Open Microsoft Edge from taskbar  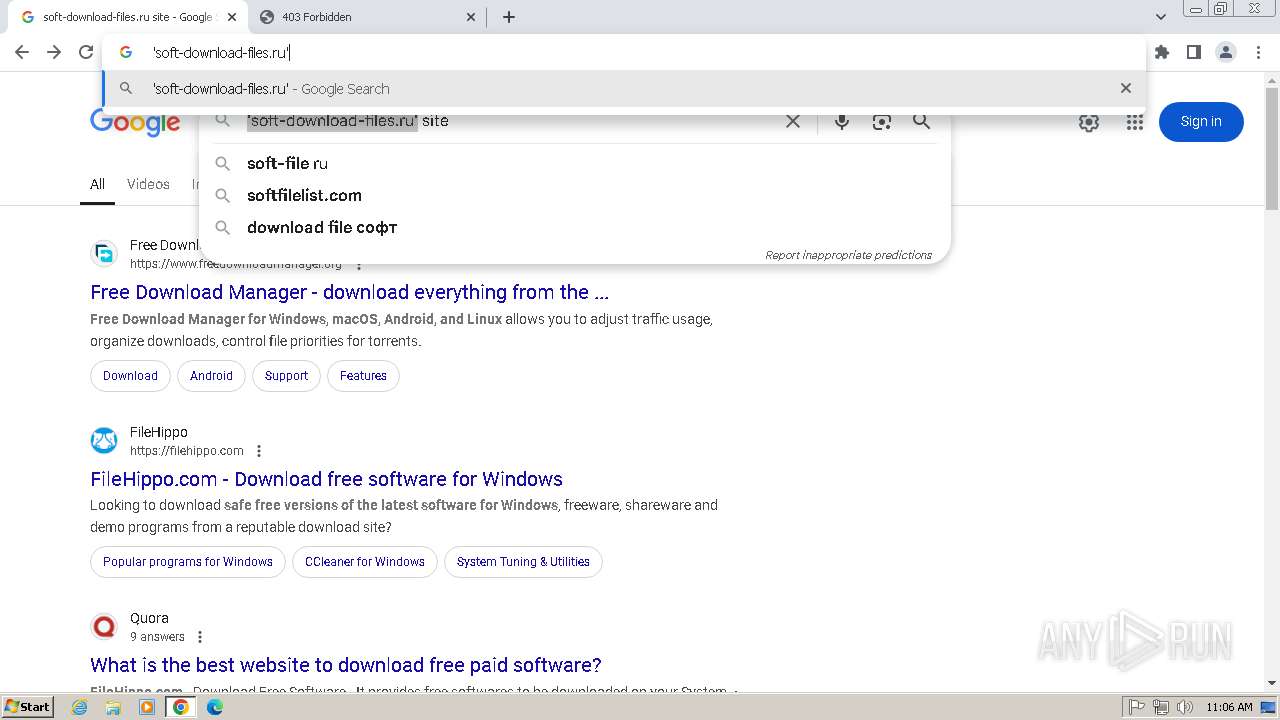214,707
